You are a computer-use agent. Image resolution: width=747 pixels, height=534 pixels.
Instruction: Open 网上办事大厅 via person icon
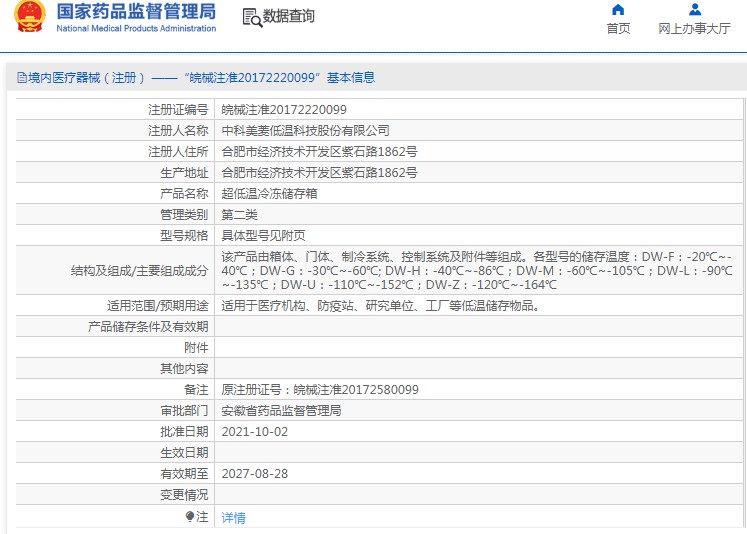(x=695, y=10)
